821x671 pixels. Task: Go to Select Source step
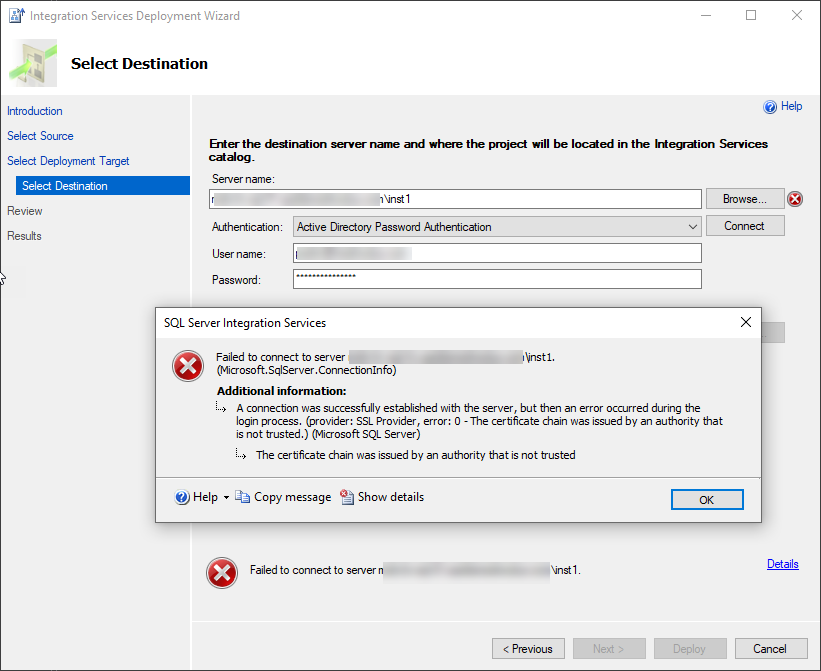[40, 136]
